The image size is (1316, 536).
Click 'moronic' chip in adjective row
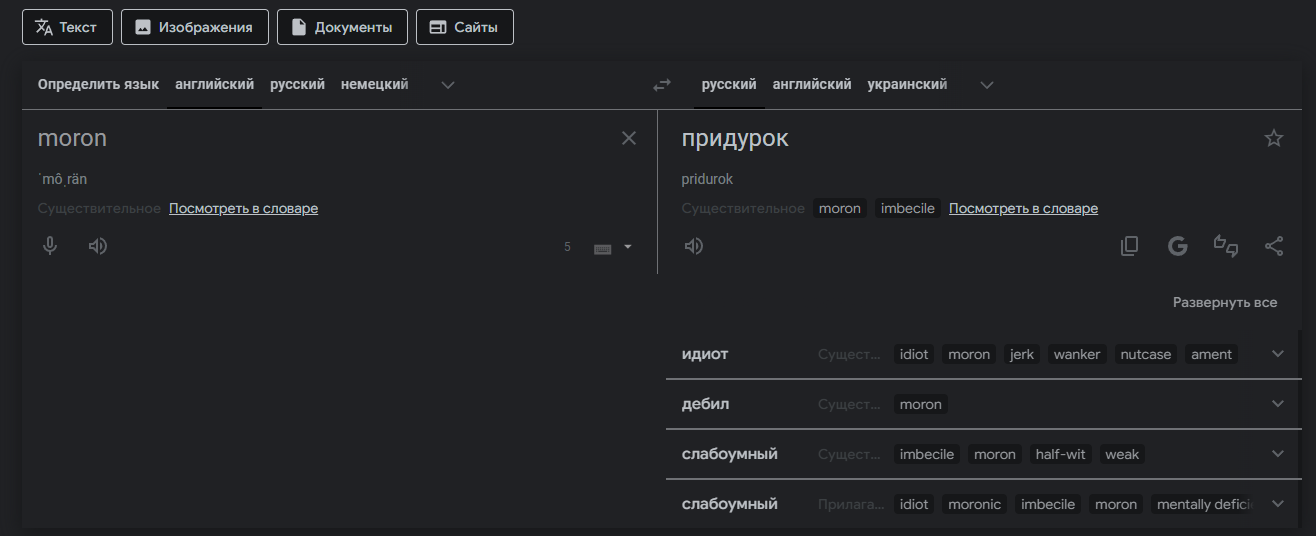974,504
